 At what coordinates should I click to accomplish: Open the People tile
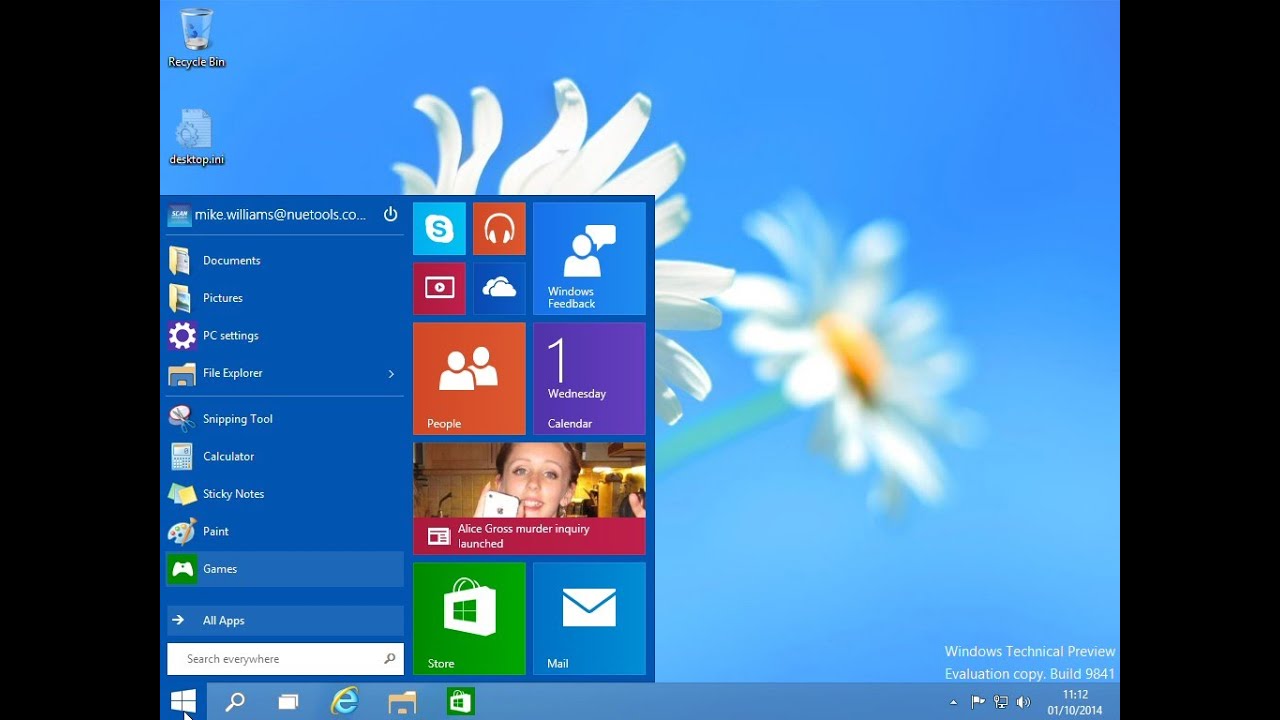pos(469,379)
